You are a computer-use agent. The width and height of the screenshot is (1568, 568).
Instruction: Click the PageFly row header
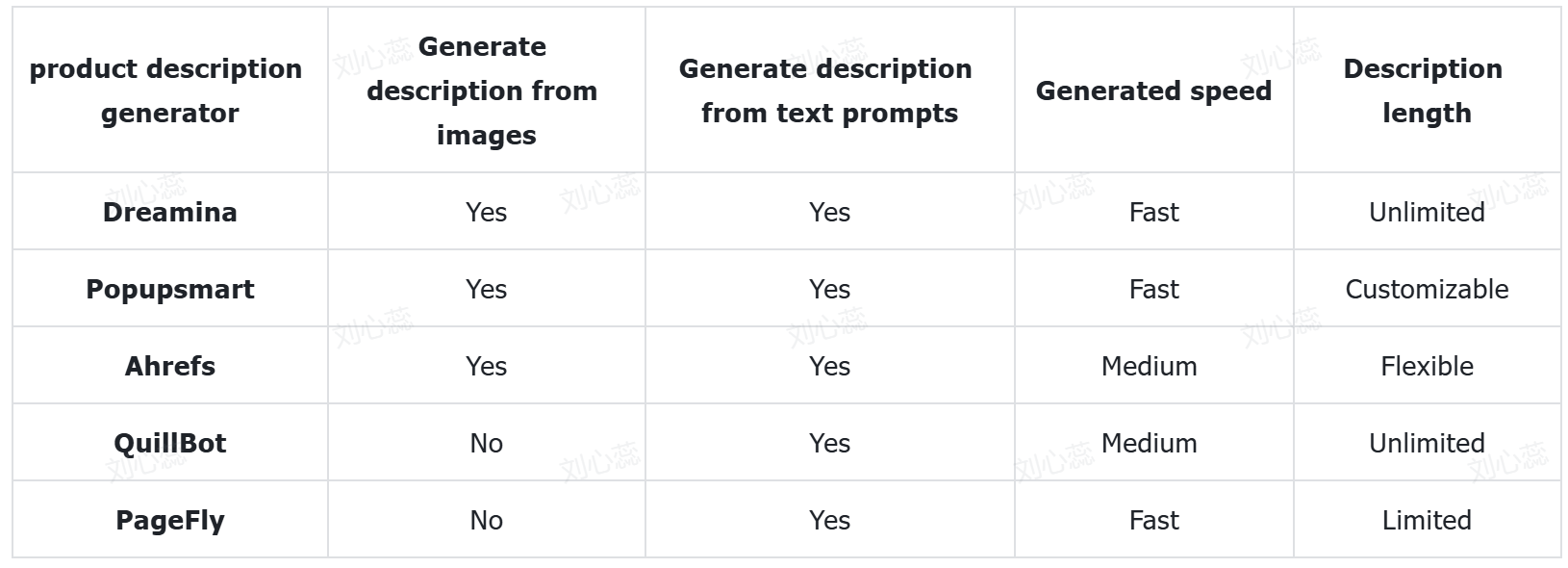point(170,520)
